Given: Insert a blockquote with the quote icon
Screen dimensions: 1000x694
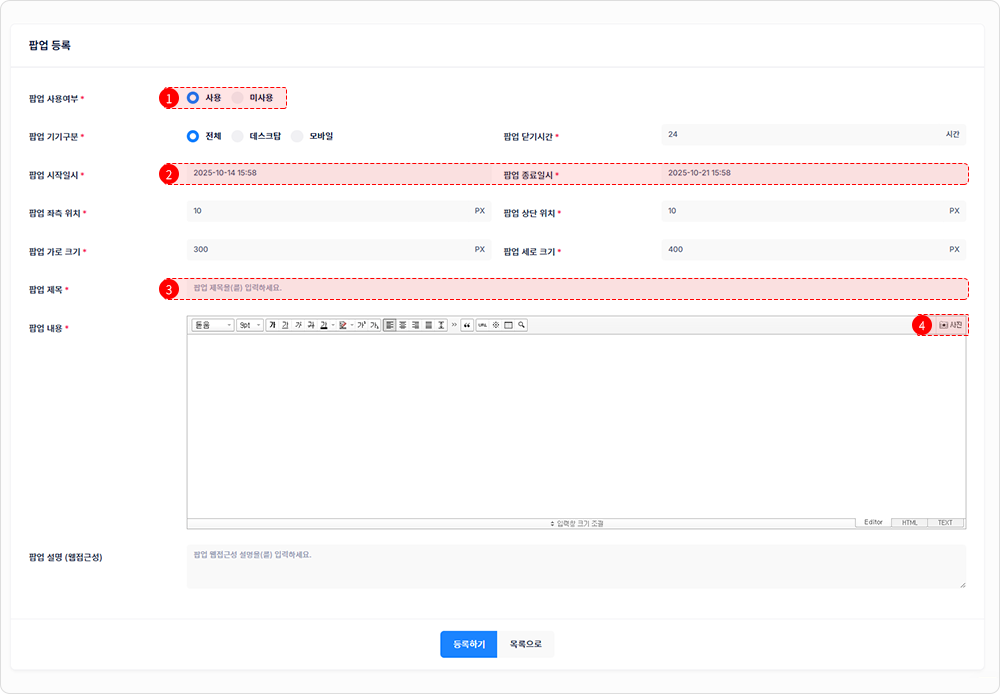Looking at the screenshot, I should [467, 325].
